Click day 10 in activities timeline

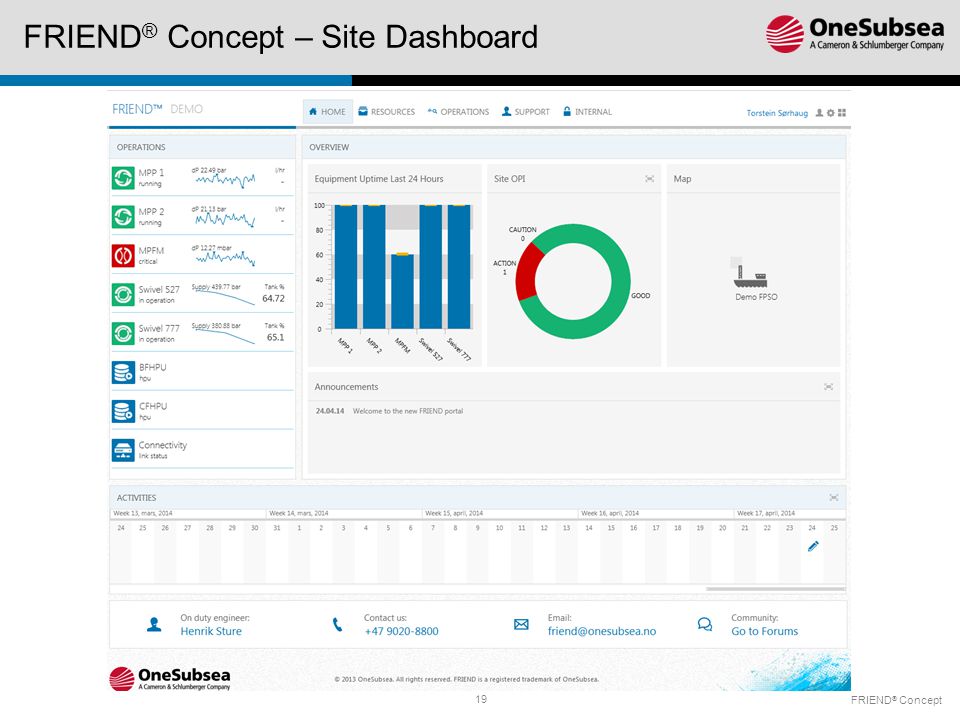click(500, 528)
